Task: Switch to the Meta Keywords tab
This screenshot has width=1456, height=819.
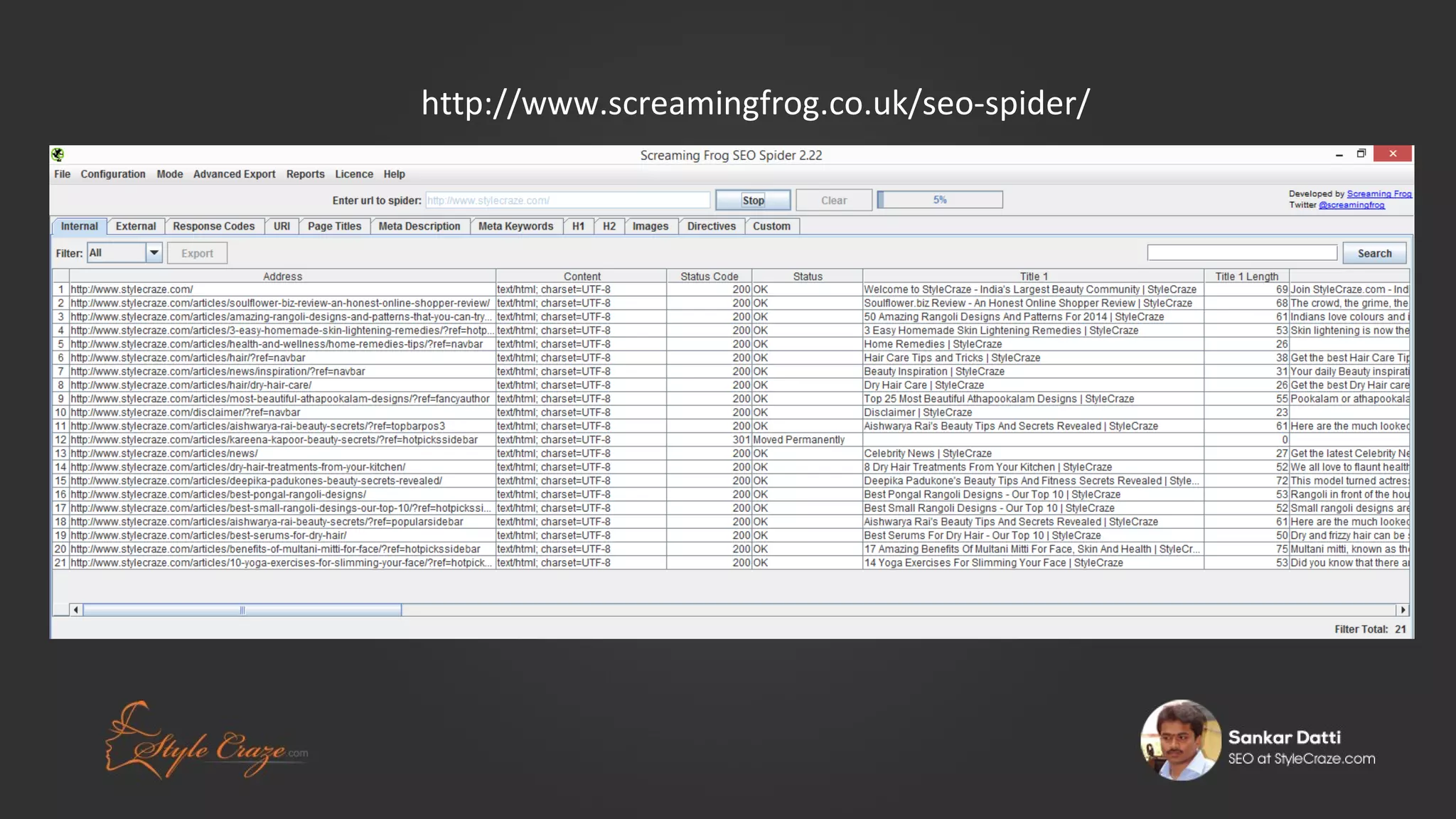Action: coord(516,226)
